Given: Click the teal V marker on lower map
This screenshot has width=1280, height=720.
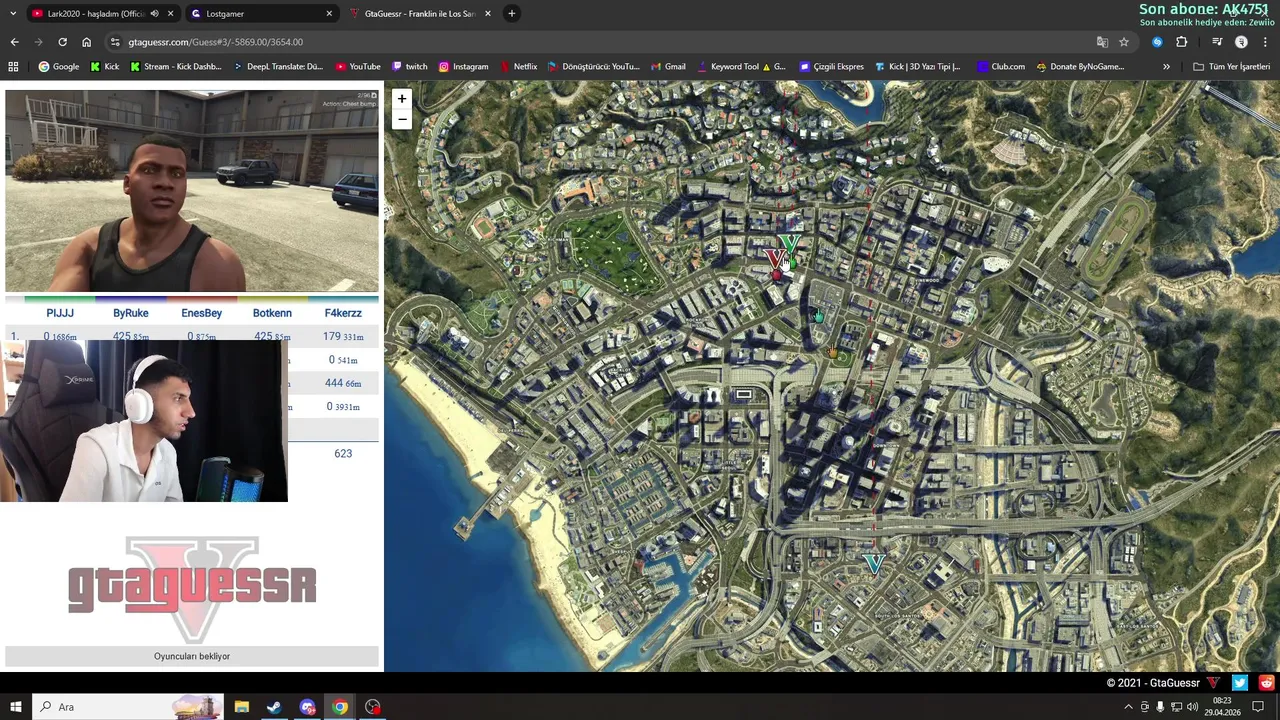Looking at the screenshot, I should tap(875, 565).
